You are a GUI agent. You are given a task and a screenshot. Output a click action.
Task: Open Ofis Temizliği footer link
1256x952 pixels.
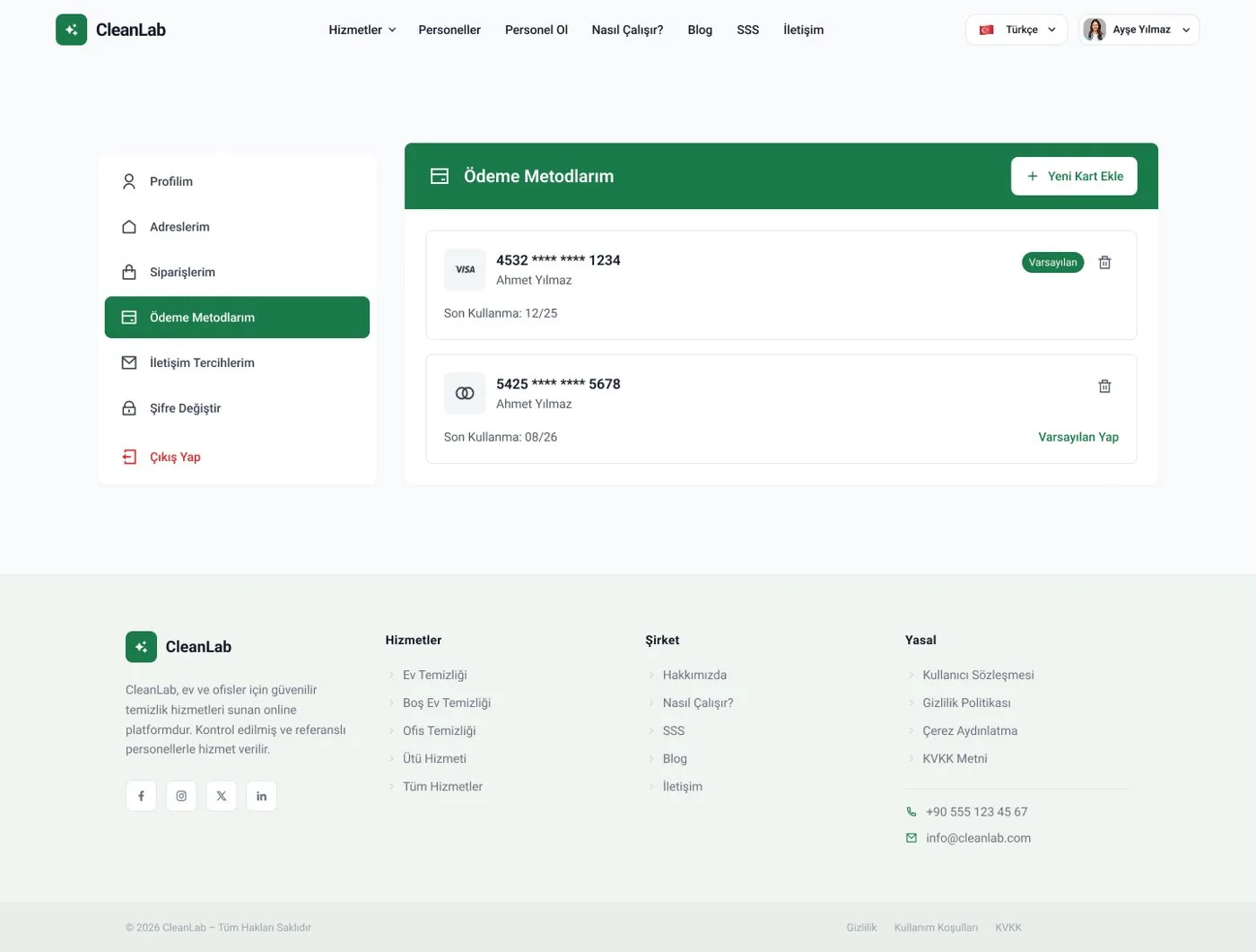(x=440, y=730)
